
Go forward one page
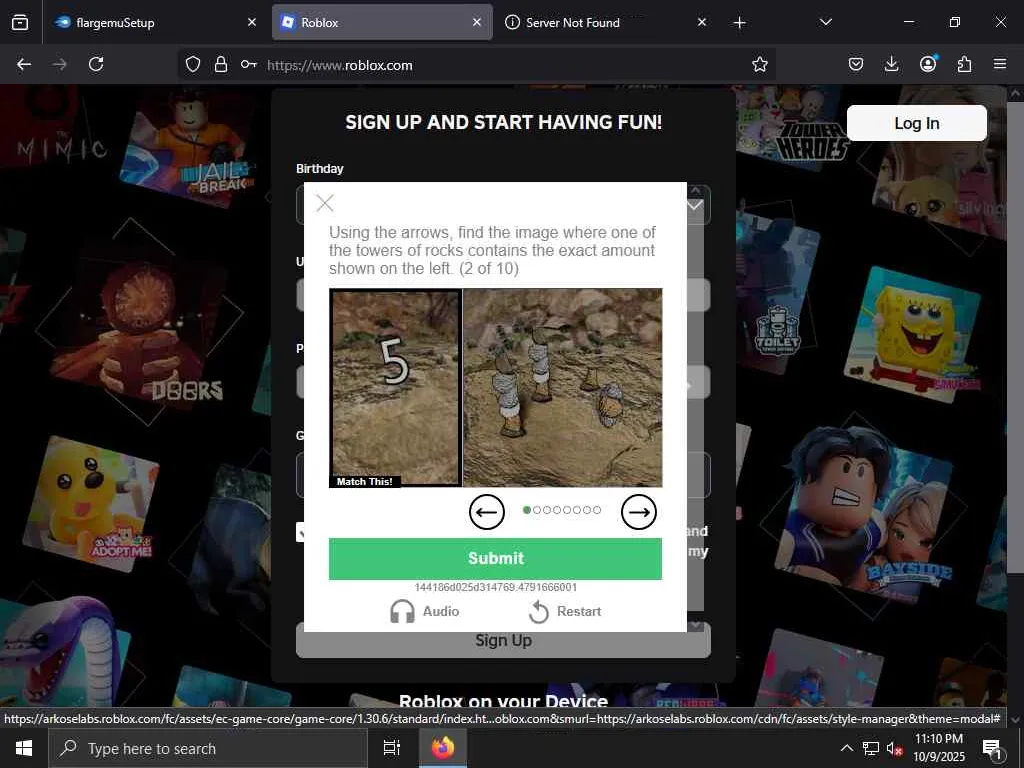coord(59,64)
